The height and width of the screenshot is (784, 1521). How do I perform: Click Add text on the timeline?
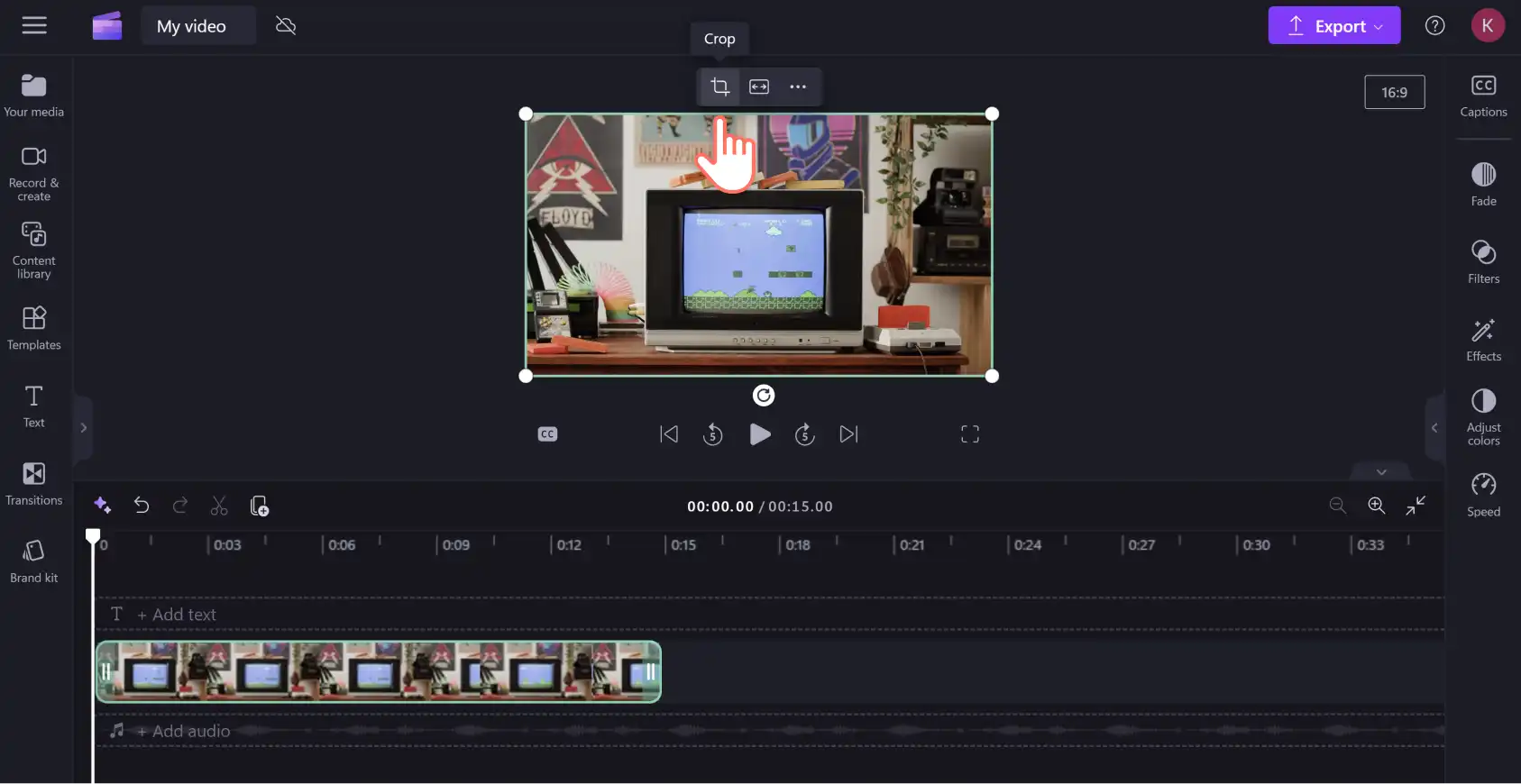point(177,615)
